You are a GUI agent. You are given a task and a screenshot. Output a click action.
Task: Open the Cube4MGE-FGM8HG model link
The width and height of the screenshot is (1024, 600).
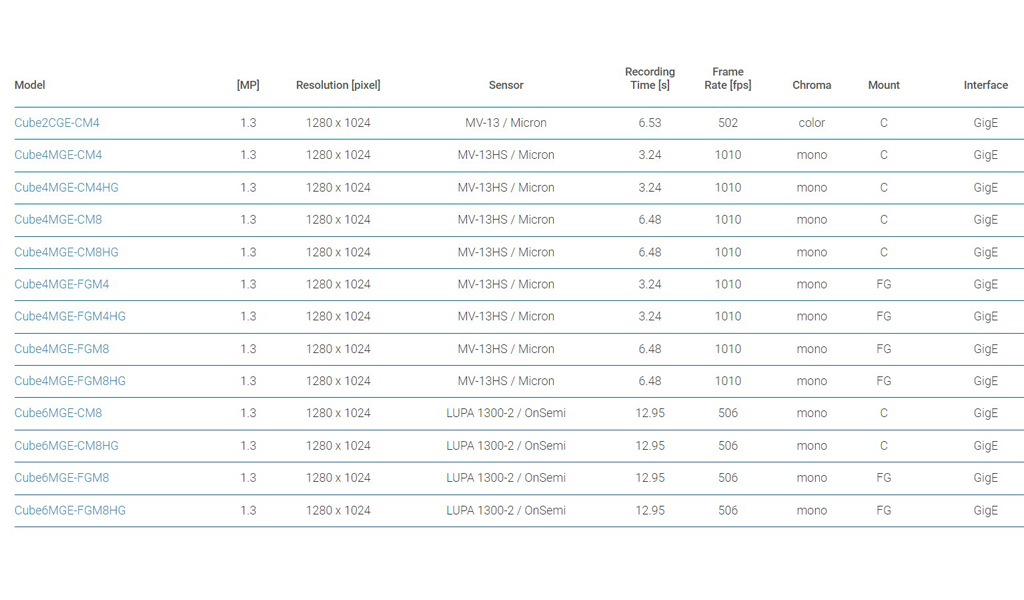tap(70, 381)
